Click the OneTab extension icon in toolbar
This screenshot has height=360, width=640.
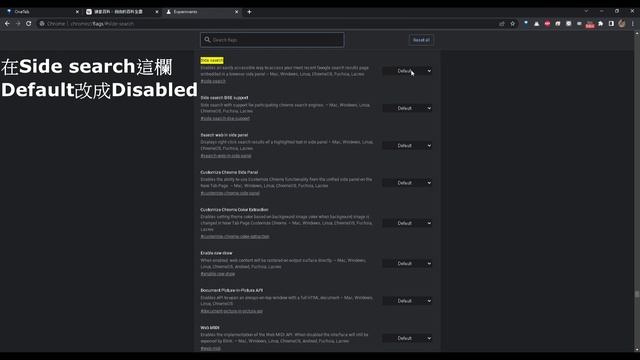(526, 24)
